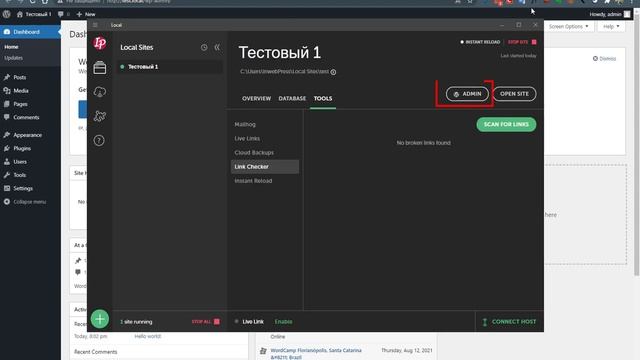
Task: Click the site path info icon
Action: pyautogui.click(x=333, y=72)
